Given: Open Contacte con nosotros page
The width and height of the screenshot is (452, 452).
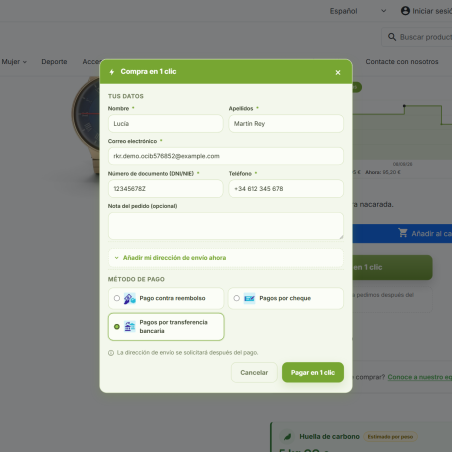Looking at the screenshot, I should tap(402, 62).
